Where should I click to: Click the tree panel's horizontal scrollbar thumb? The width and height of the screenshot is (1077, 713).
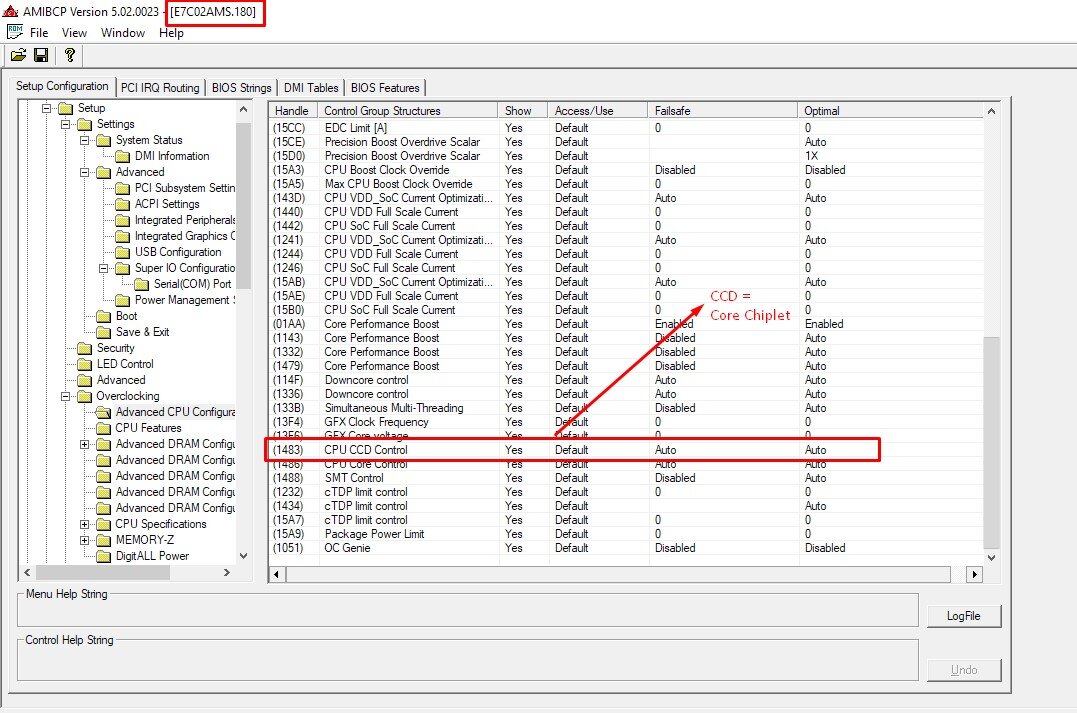(103, 572)
